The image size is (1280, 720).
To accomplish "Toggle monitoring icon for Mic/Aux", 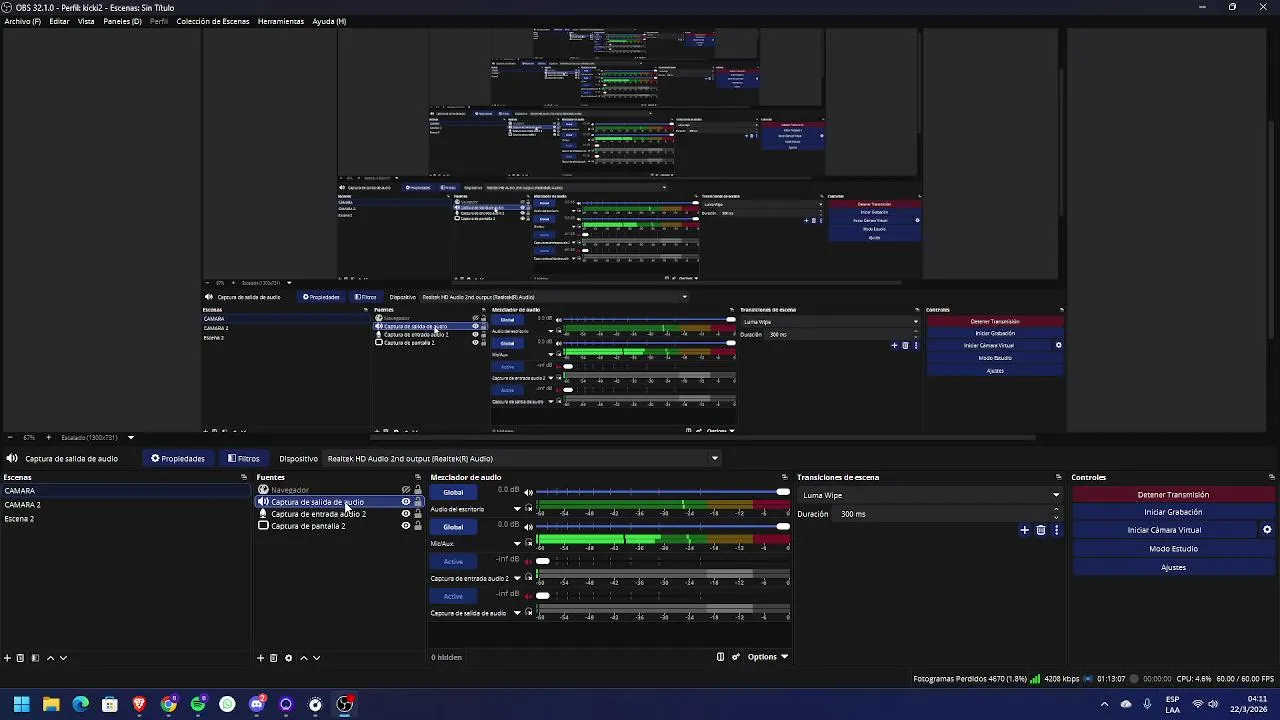I will [529, 544].
